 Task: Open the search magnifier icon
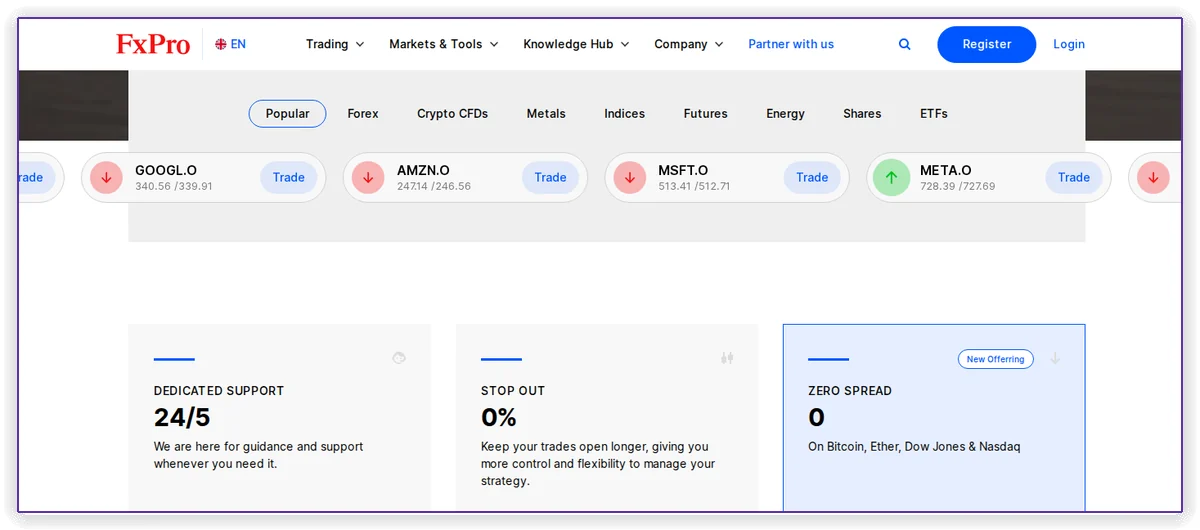[905, 44]
